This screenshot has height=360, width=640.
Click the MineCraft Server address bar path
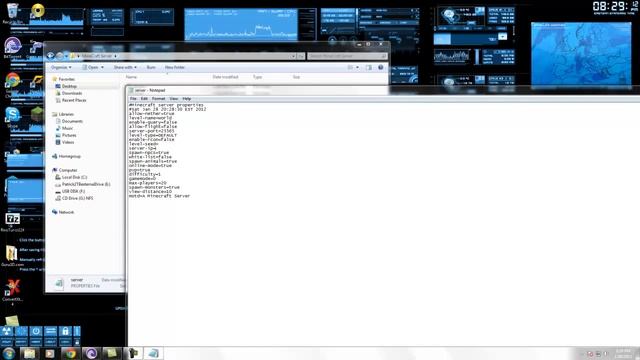point(97,56)
